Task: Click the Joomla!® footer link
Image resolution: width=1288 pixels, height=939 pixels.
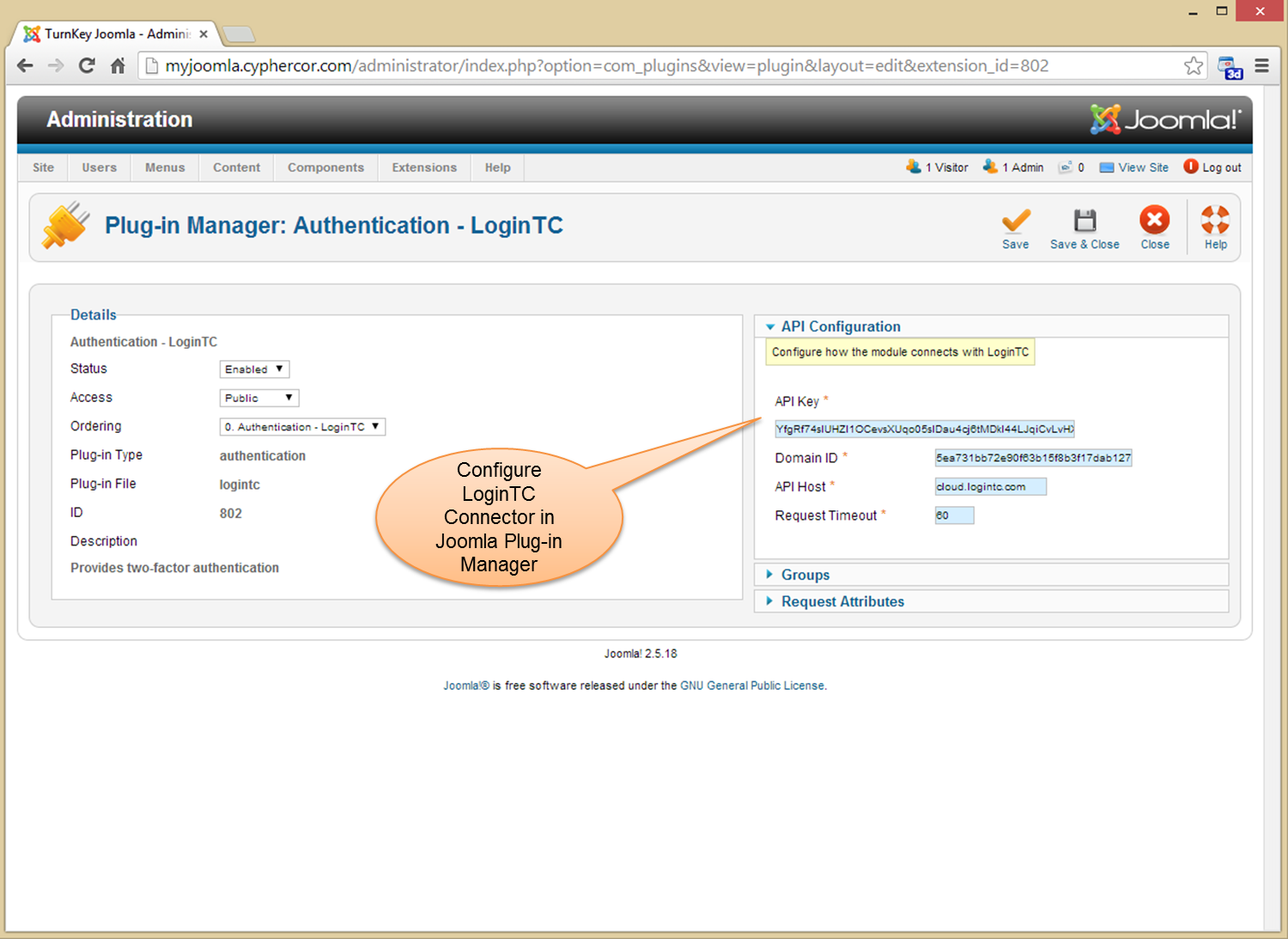Action: click(466, 686)
